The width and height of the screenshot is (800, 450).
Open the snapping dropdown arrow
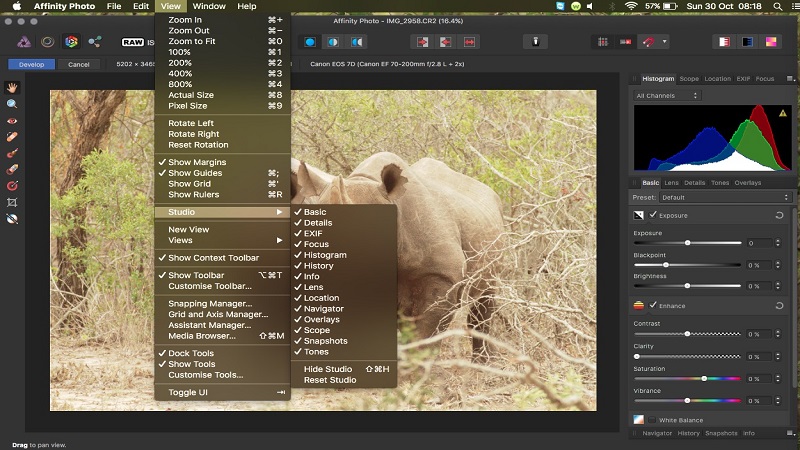[x=664, y=42]
